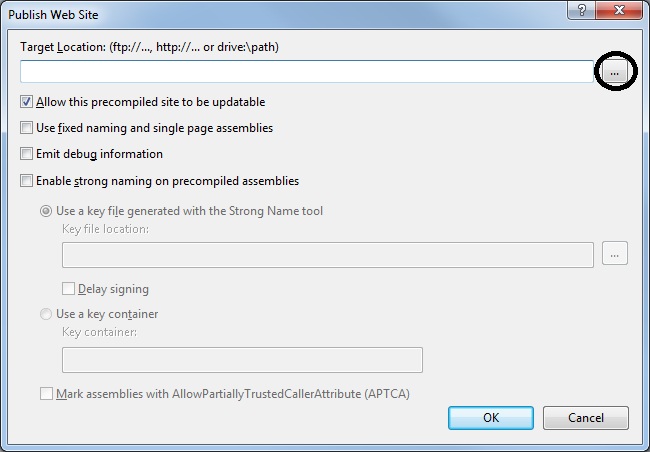Viewport: 650px width, 452px height.
Task: Click the browse button next to Target Location
Action: pos(614,74)
